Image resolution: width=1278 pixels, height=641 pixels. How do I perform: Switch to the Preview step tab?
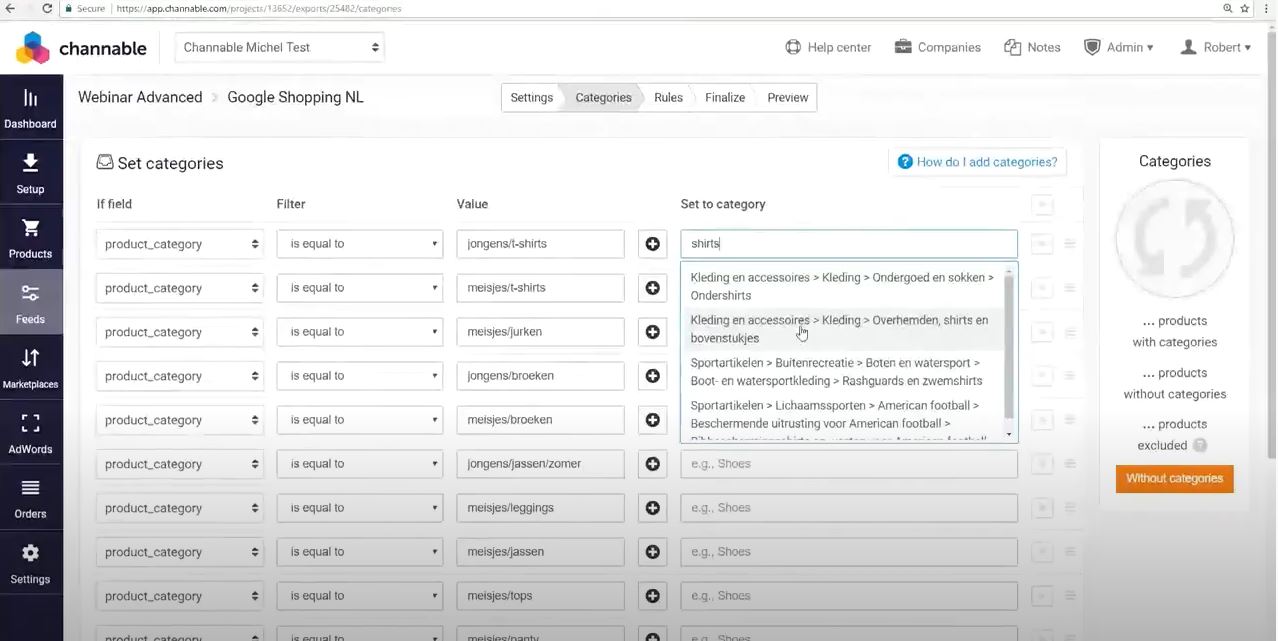[x=787, y=98]
